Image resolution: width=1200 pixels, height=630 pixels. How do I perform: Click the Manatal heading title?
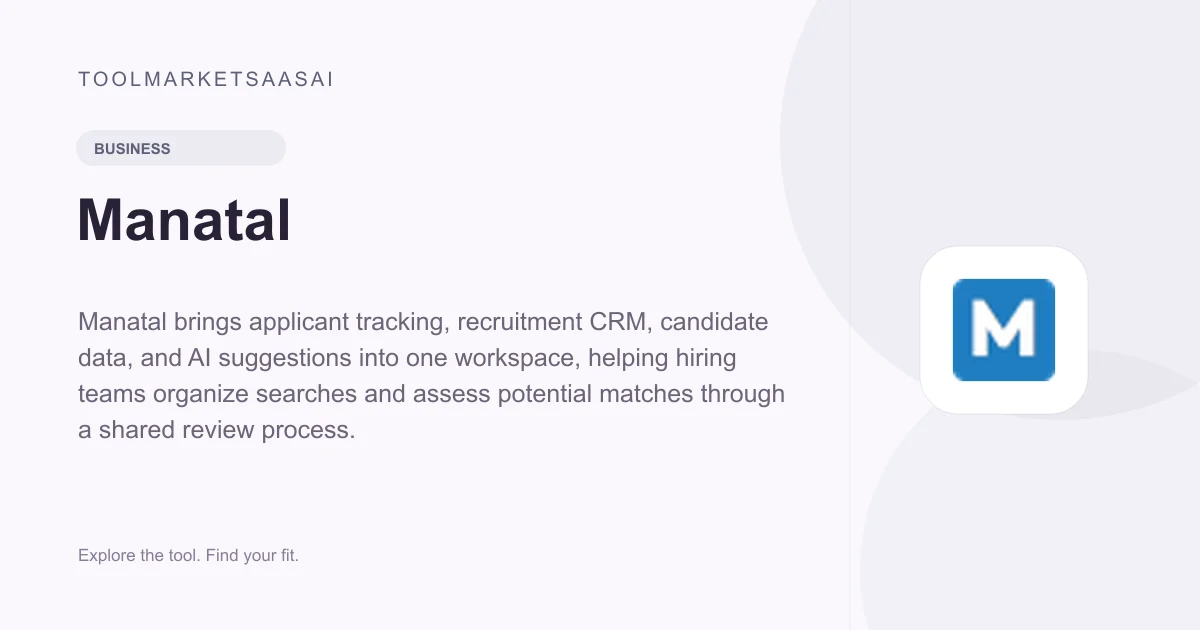[x=184, y=220]
